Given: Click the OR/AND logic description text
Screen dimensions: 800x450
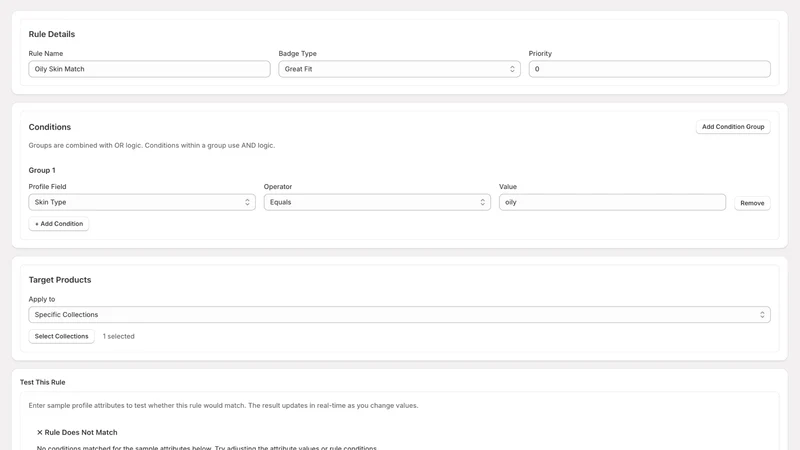Looking at the screenshot, I should 152,145.
